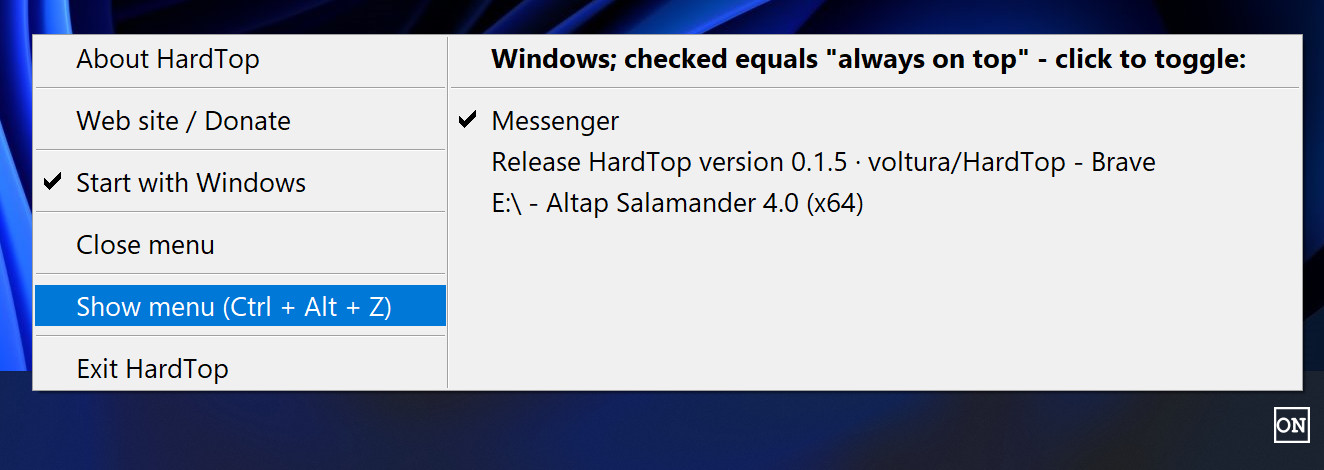This screenshot has width=1324, height=470.
Task: Select the Close menu item
Action: tap(145, 245)
